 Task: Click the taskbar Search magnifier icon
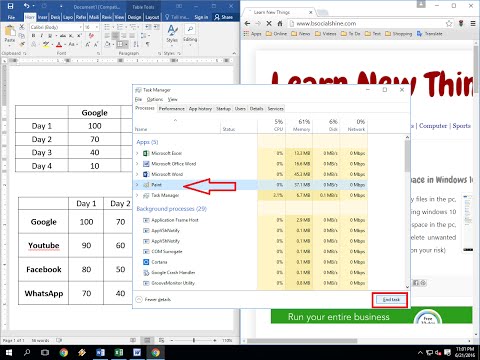point(27,352)
